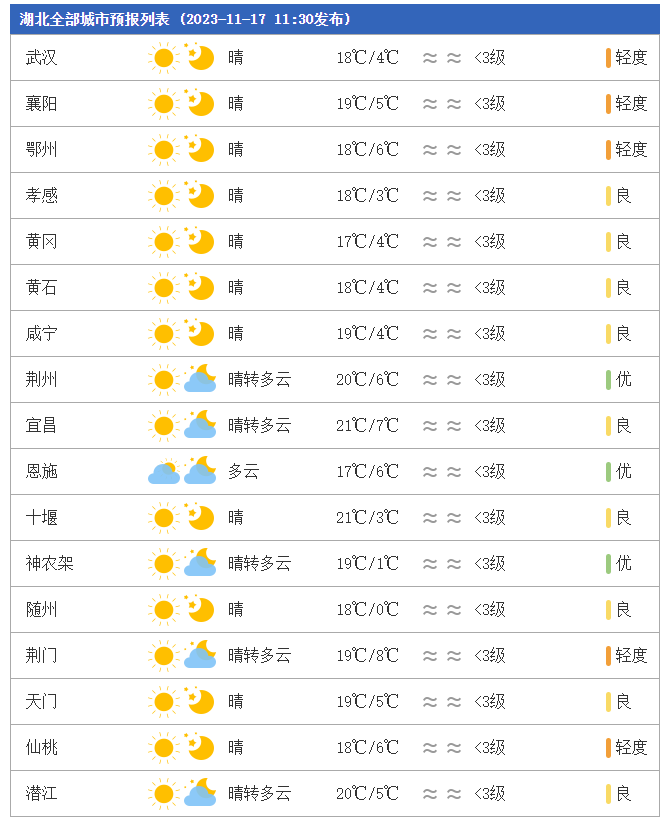Click the cloudy night icon for 神农架
This screenshot has width=666, height=820.
point(200,563)
